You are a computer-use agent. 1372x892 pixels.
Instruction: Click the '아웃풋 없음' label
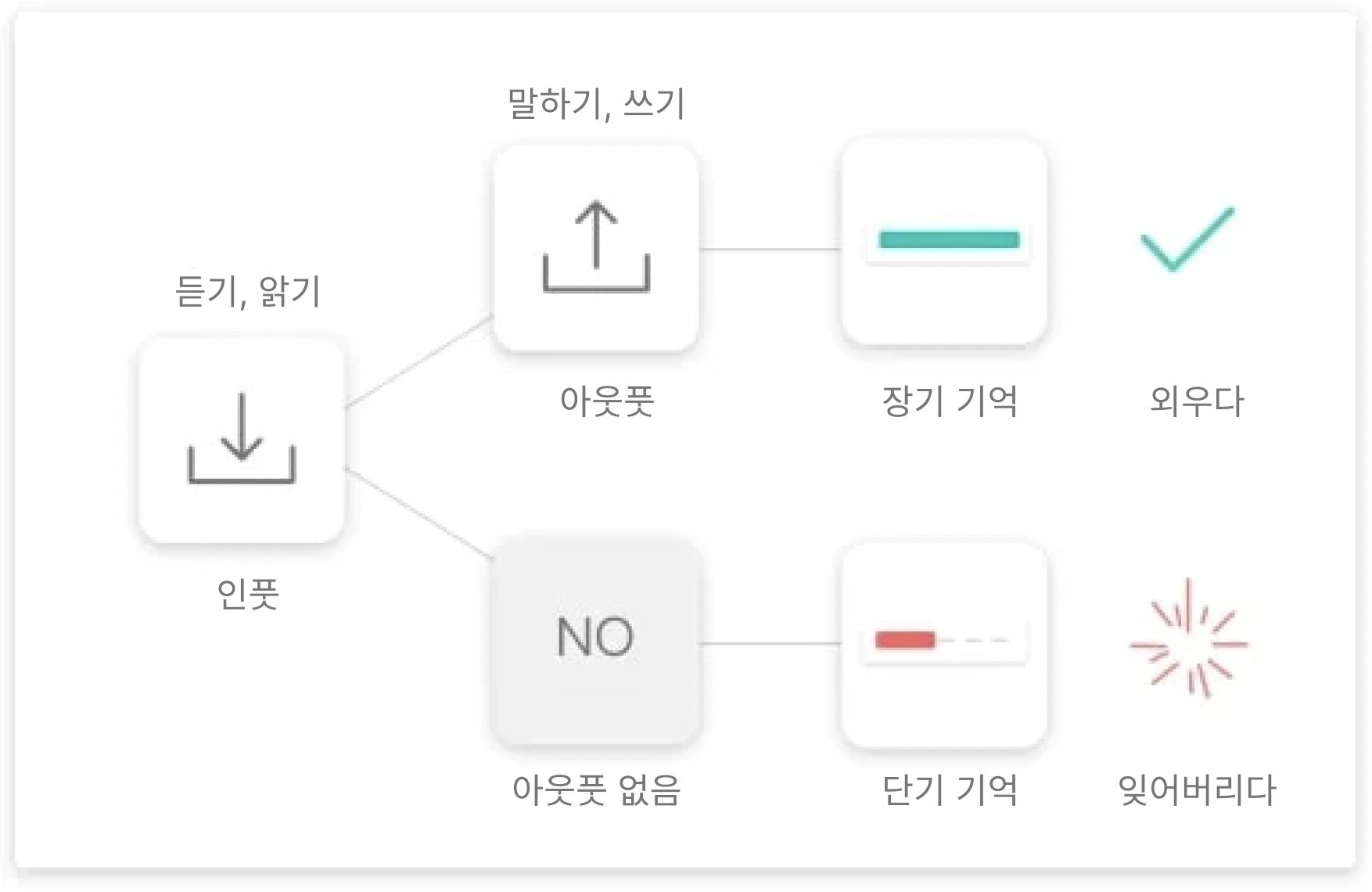point(596,789)
